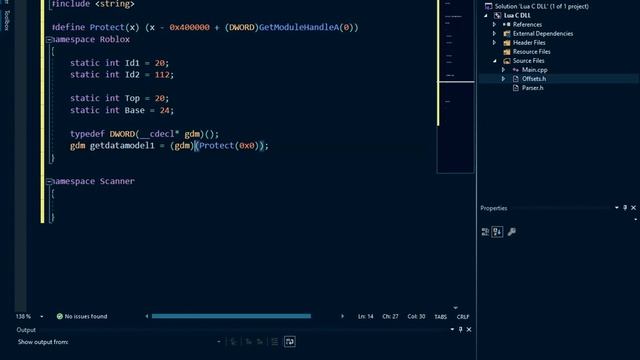
Task: Close the Output panel
Action: pyautogui.click(x=469, y=329)
